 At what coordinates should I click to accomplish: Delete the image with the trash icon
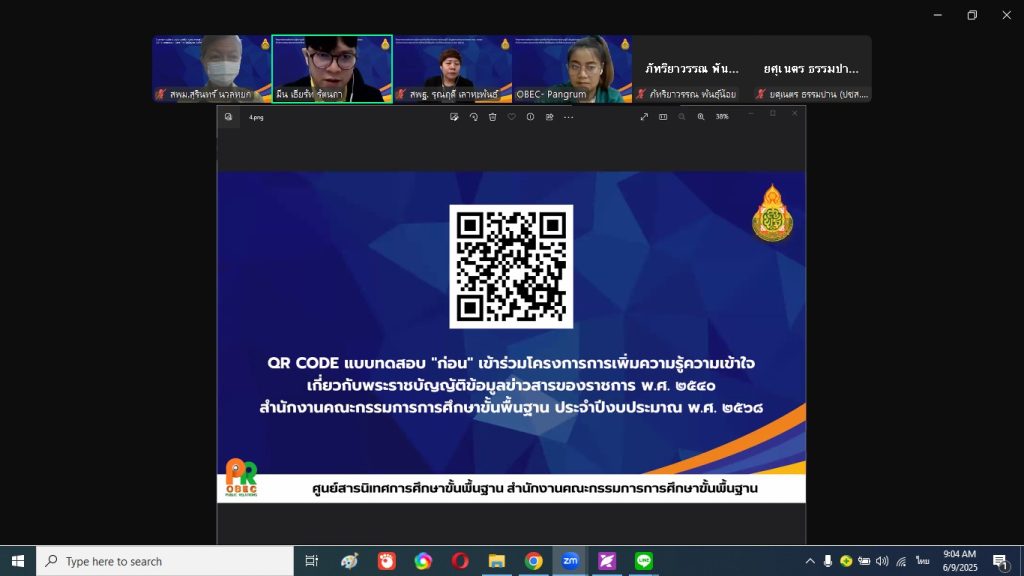pos(492,117)
